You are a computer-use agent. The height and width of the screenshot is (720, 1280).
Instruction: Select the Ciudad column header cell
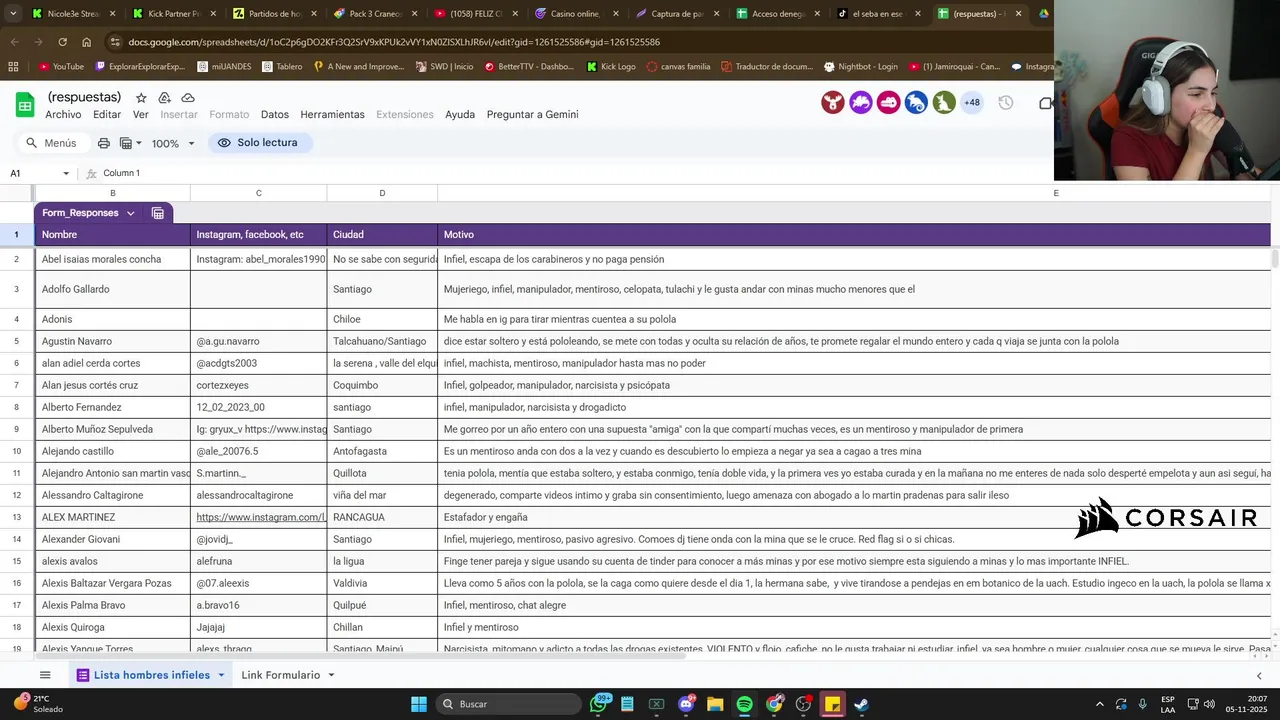[x=382, y=234]
